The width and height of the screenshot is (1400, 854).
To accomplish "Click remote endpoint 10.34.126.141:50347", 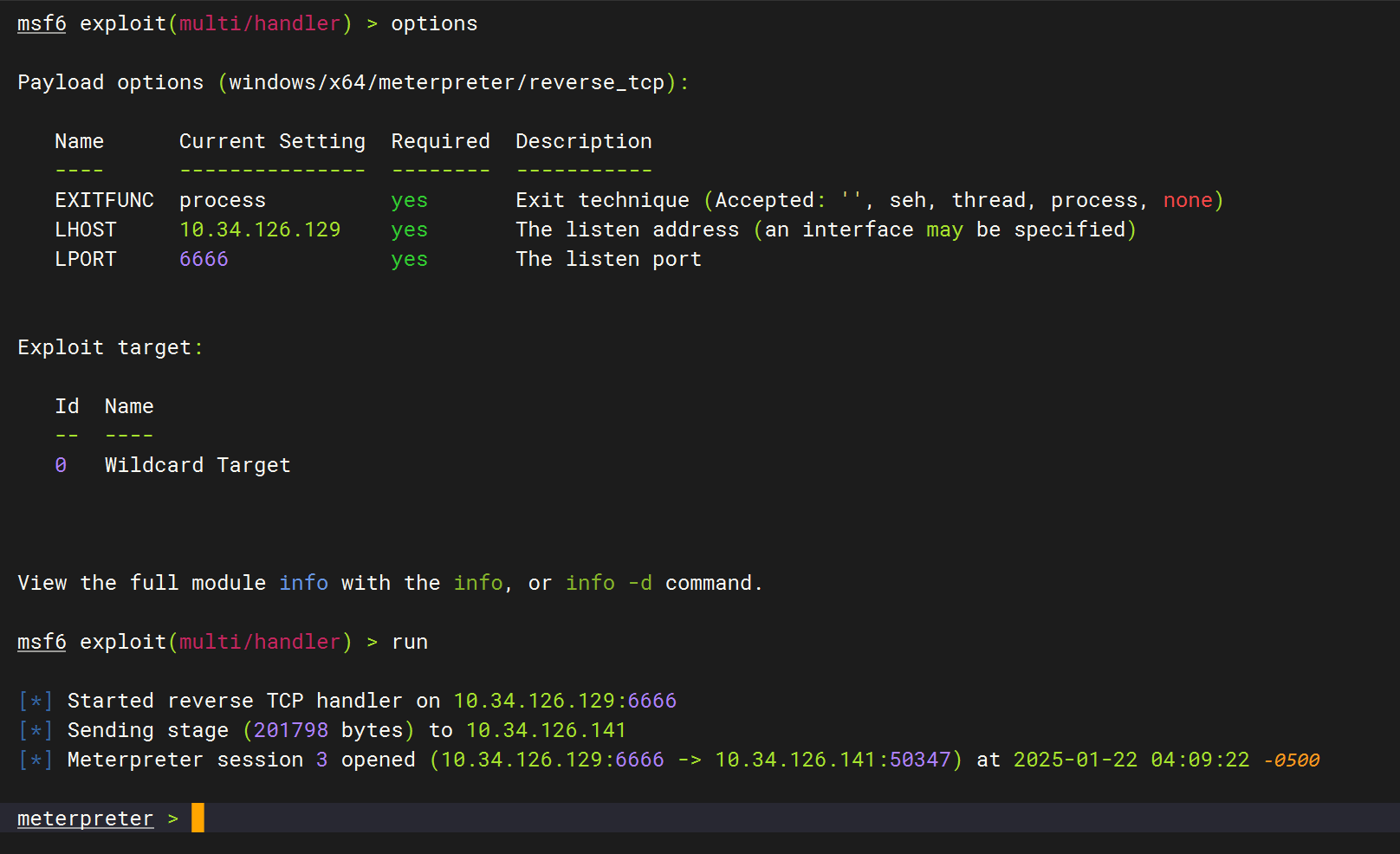I will (x=833, y=760).
